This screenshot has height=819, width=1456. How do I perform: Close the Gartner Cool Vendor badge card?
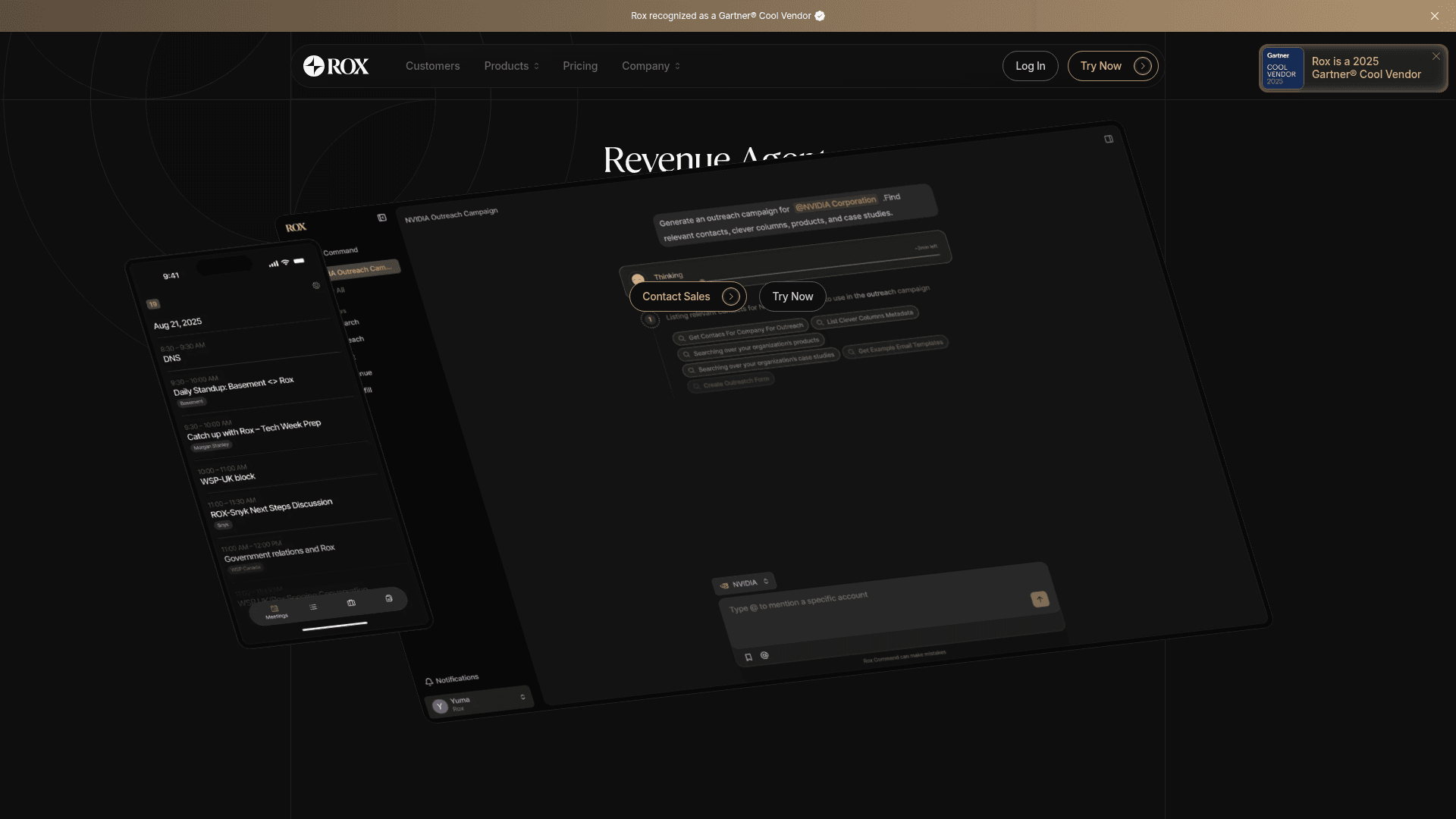[1436, 56]
